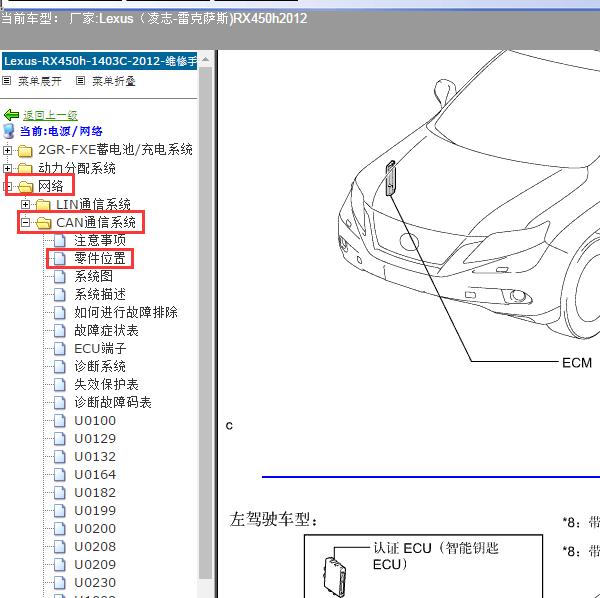Click the document icon beside 如何进行故障排除
The height and width of the screenshot is (598, 600).
tap(60, 312)
